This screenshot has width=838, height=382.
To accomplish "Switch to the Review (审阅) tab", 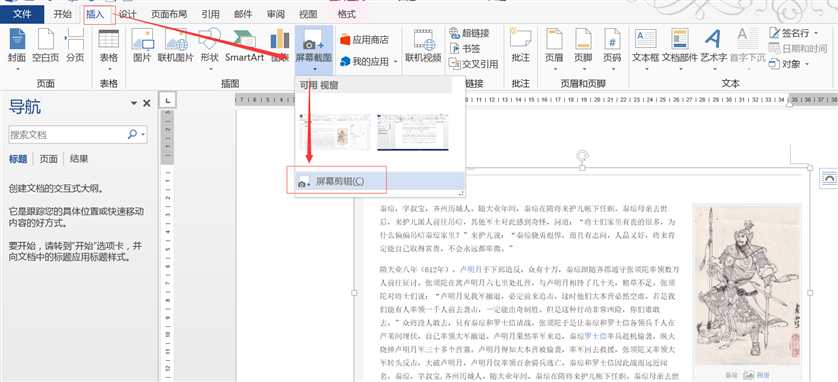I will (x=276, y=14).
